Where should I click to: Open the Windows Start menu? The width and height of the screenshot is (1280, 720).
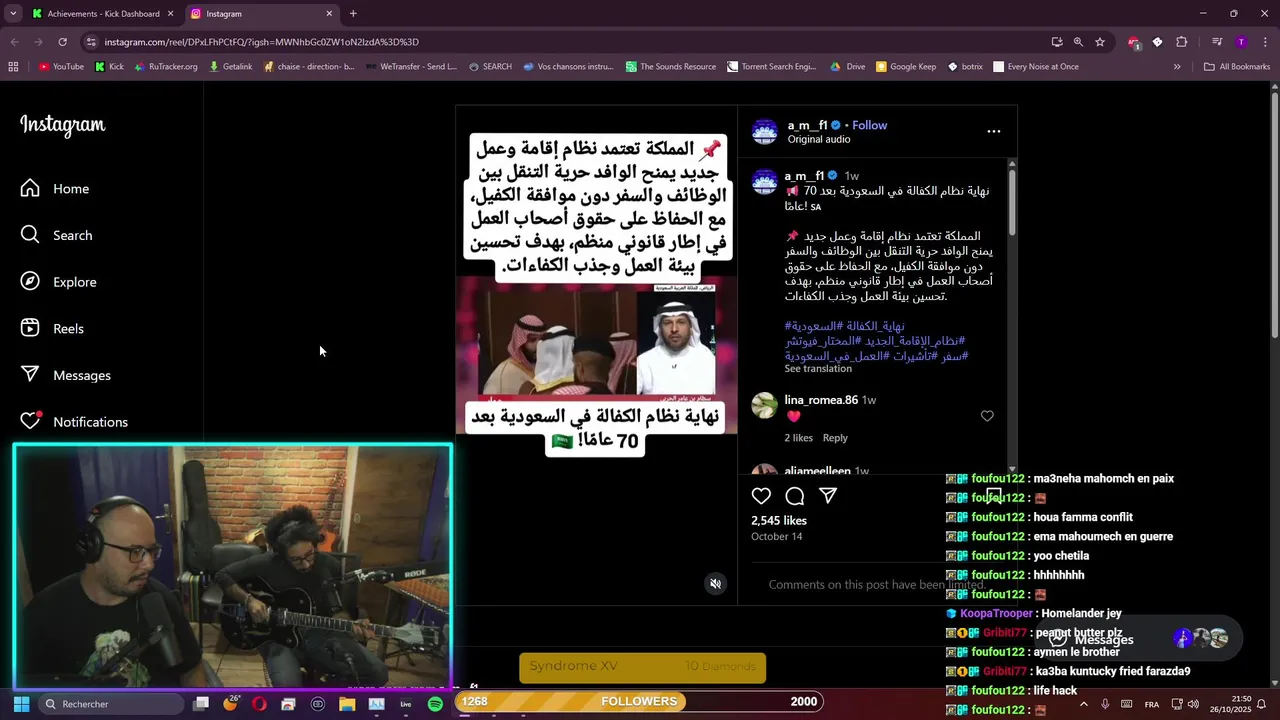21,704
